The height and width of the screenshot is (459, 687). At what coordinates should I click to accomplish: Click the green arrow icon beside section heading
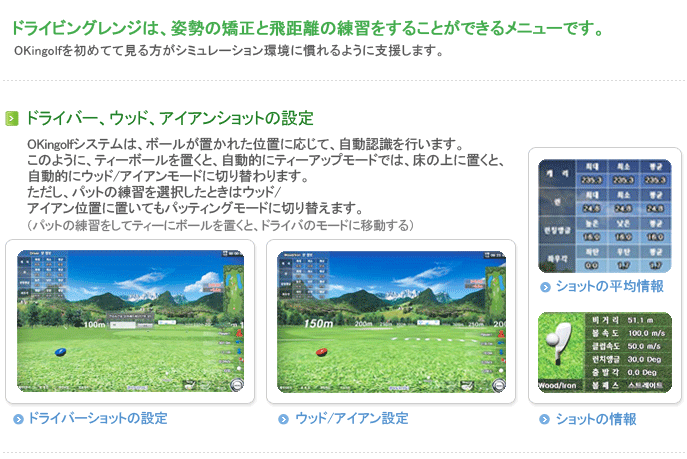pyautogui.click(x=12, y=118)
